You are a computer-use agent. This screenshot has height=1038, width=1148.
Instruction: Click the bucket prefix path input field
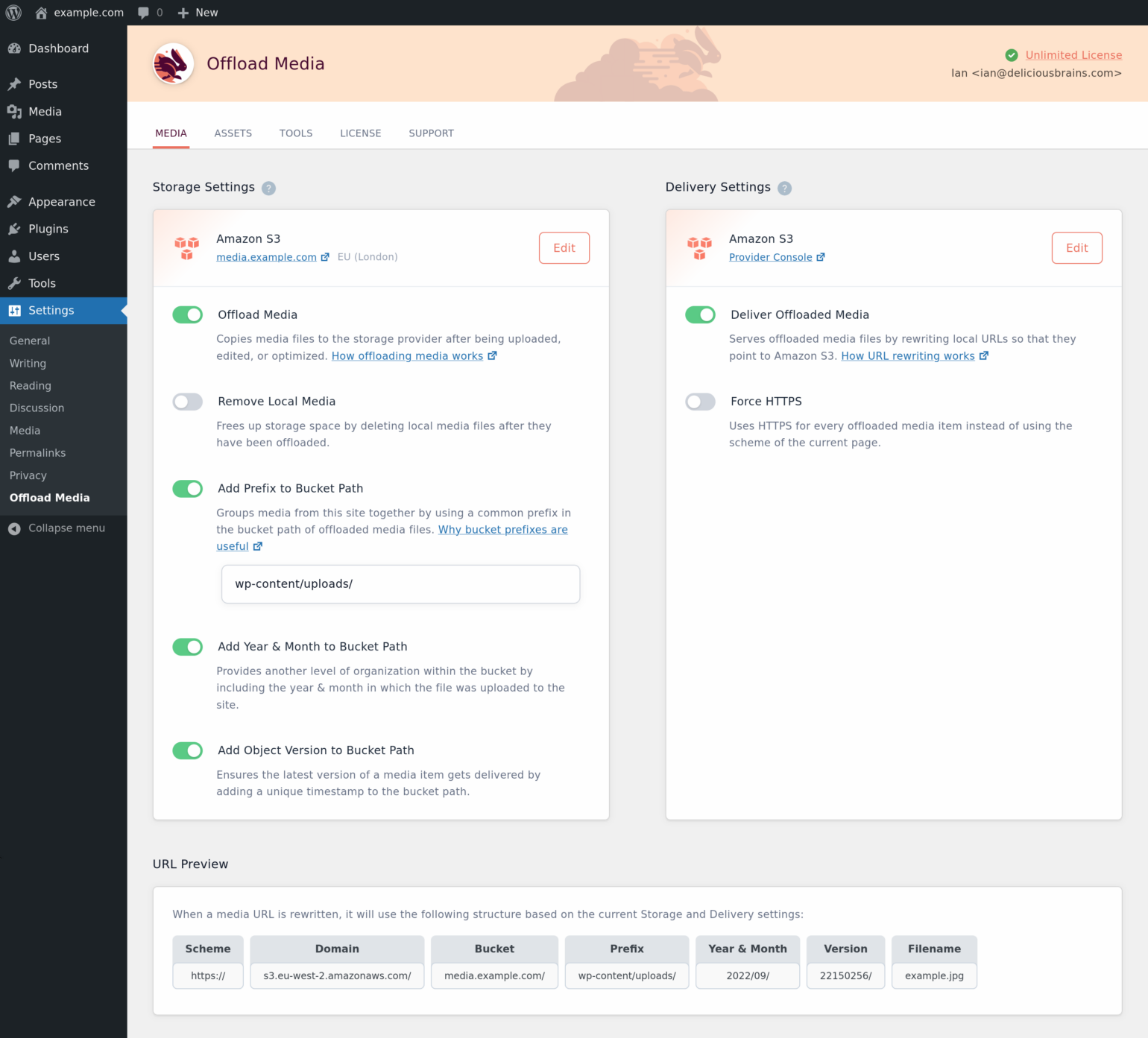click(x=400, y=584)
